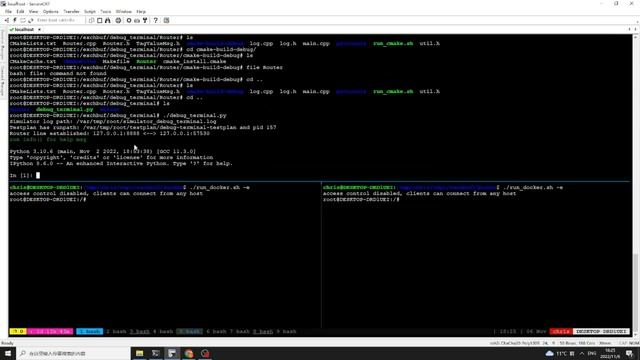This screenshot has height=360, width=640.
Task: Click the Quick Connect lightning icon
Action: 15,20
